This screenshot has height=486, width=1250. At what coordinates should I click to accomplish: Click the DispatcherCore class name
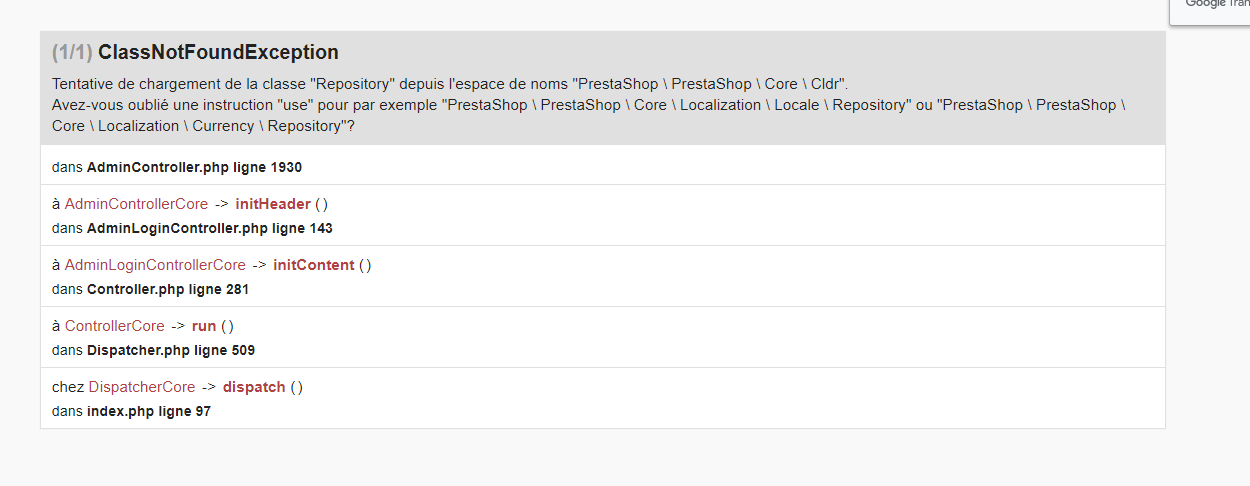pyautogui.click(x=142, y=387)
